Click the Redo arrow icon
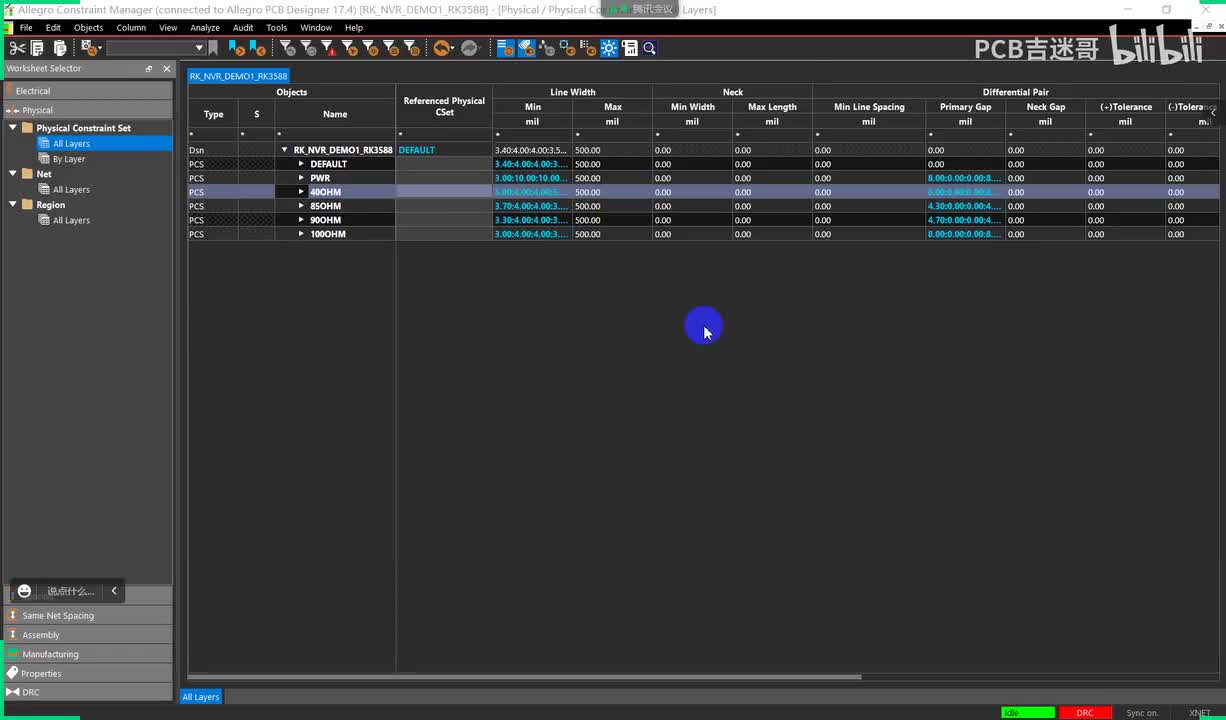 pyautogui.click(x=469, y=48)
